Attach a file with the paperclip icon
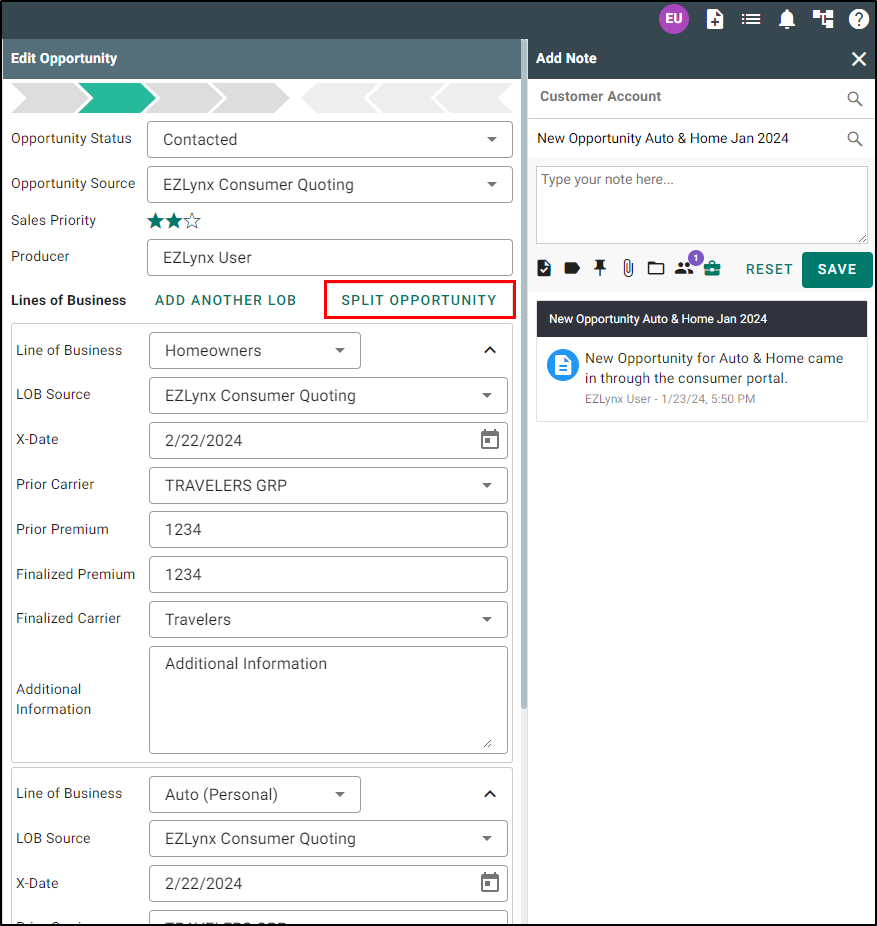This screenshot has height=926, width=877. tap(628, 269)
